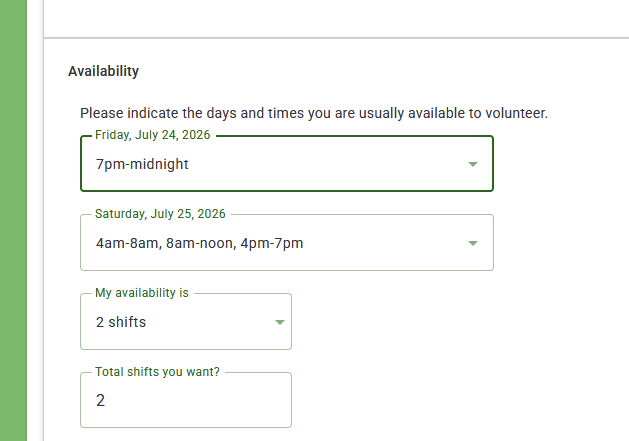Viewport: 629px width, 441px height.
Task: Click the number 2 in Total shifts
Action: [100, 400]
